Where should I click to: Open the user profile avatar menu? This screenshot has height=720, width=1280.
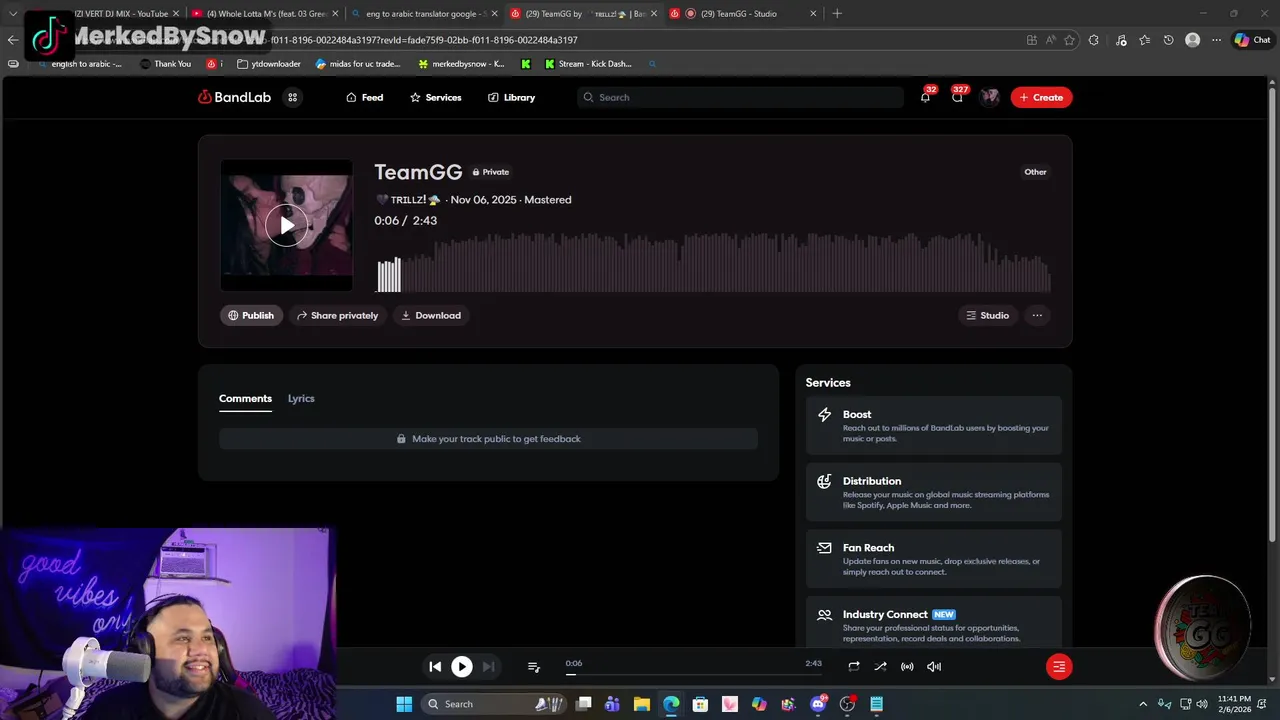[990, 97]
